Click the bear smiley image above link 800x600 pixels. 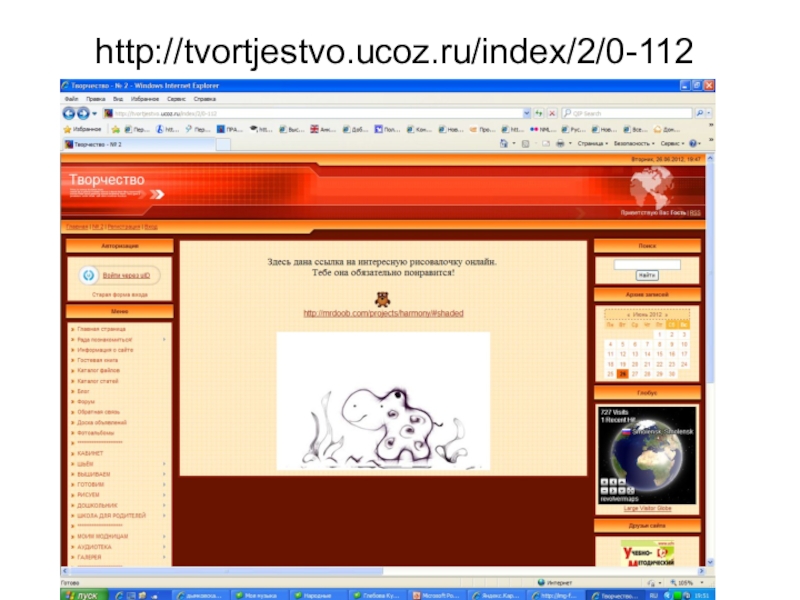pyautogui.click(x=383, y=299)
